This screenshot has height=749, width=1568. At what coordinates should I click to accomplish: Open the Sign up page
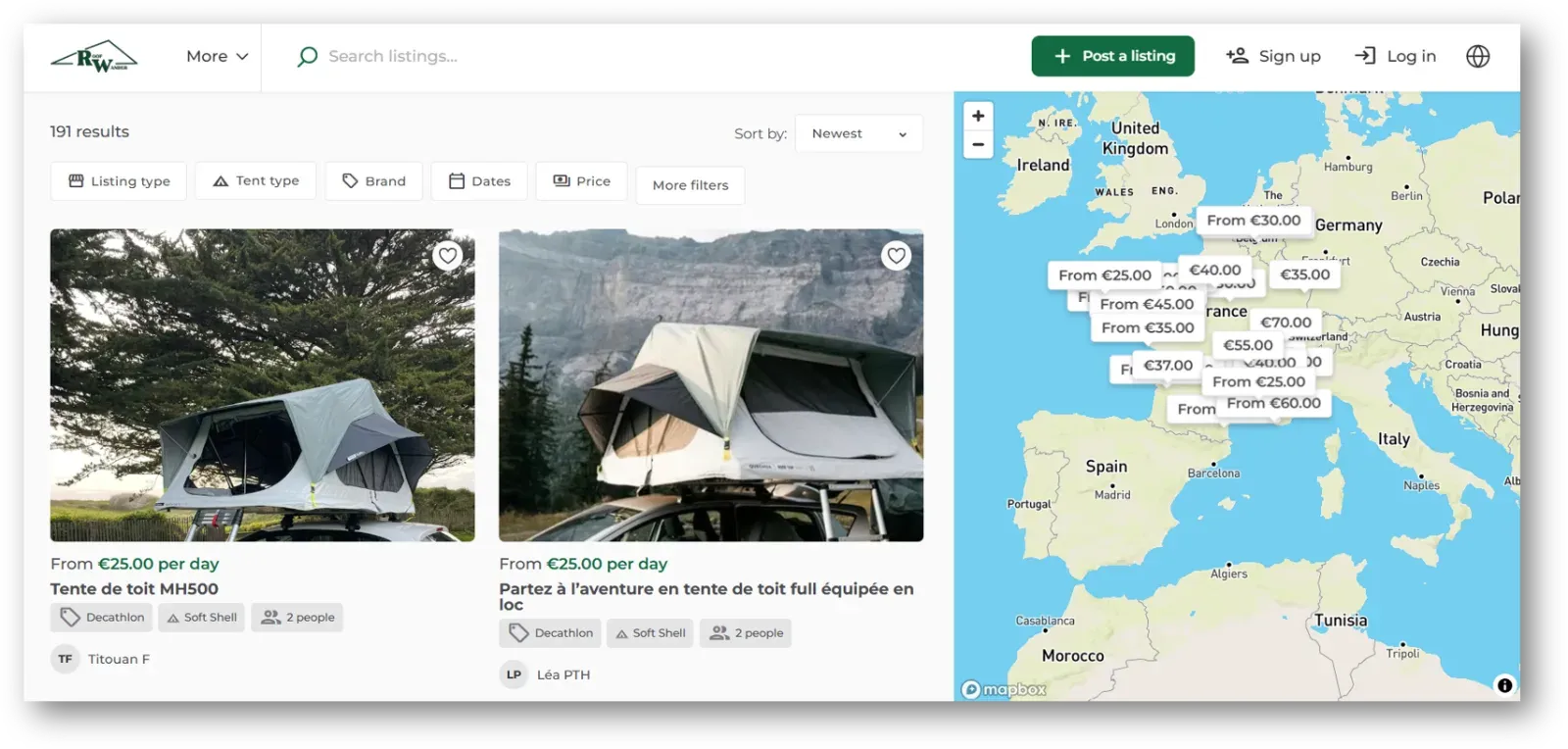1273,56
